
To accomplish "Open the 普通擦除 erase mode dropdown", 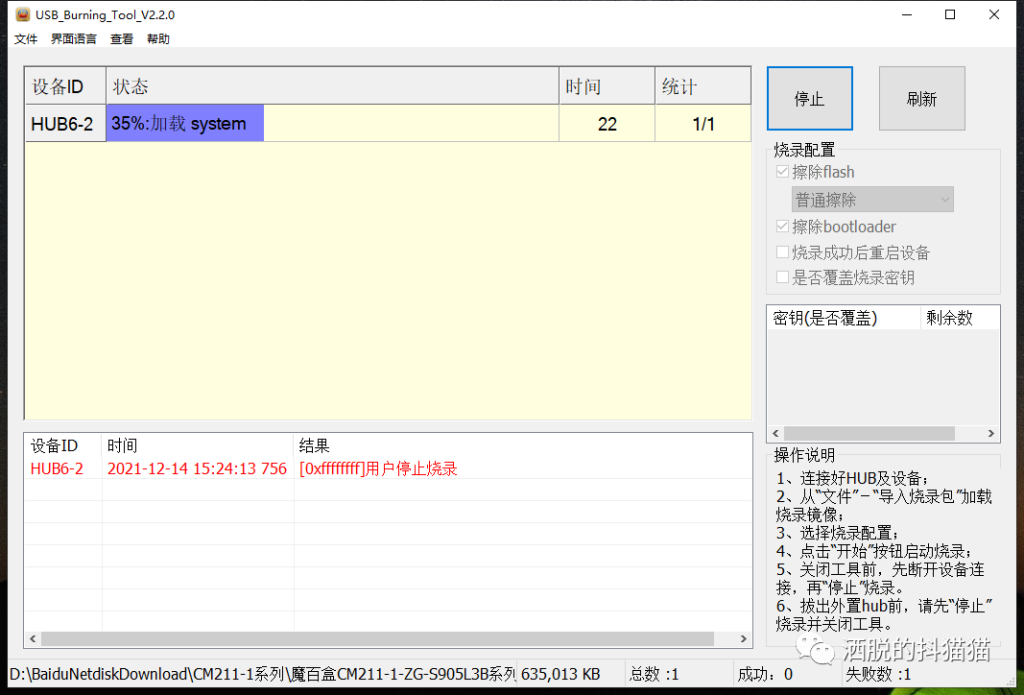I will 872,200.
